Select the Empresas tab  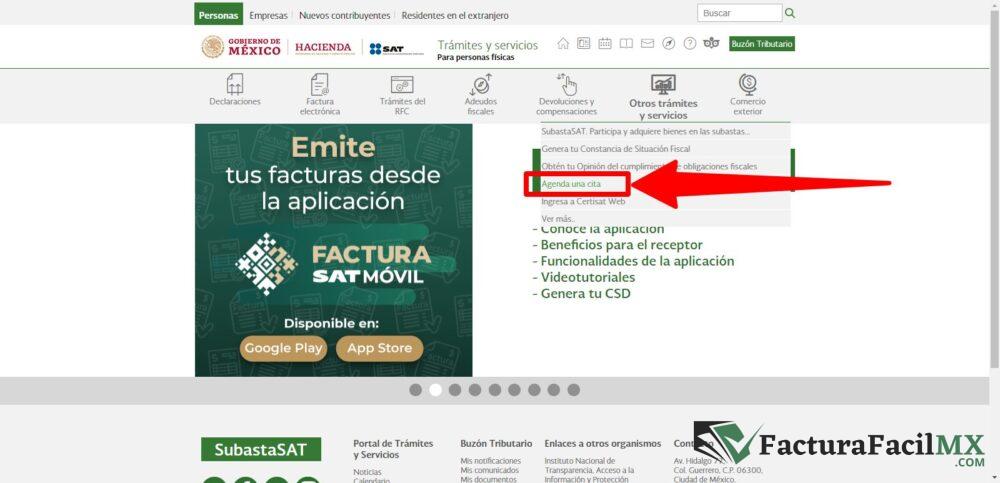point(268,15)
